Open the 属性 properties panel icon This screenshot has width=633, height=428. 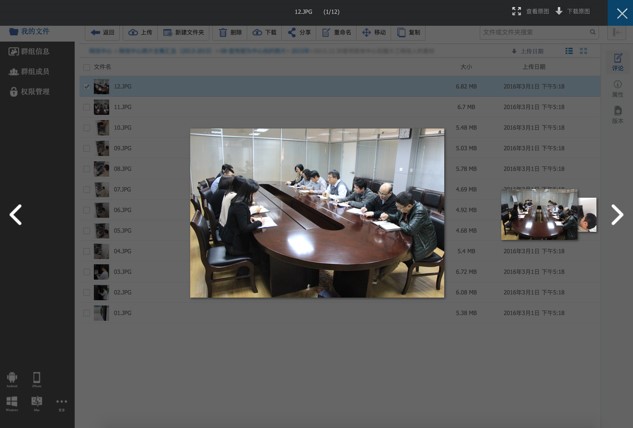pos(617,88)
